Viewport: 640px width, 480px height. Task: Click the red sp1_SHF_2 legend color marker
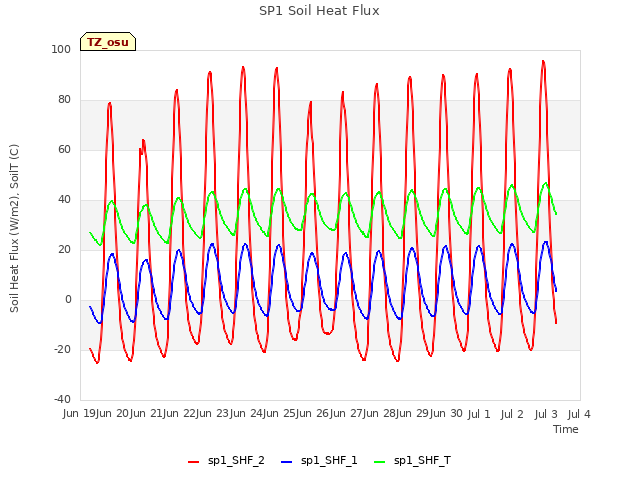click(193, 462)
